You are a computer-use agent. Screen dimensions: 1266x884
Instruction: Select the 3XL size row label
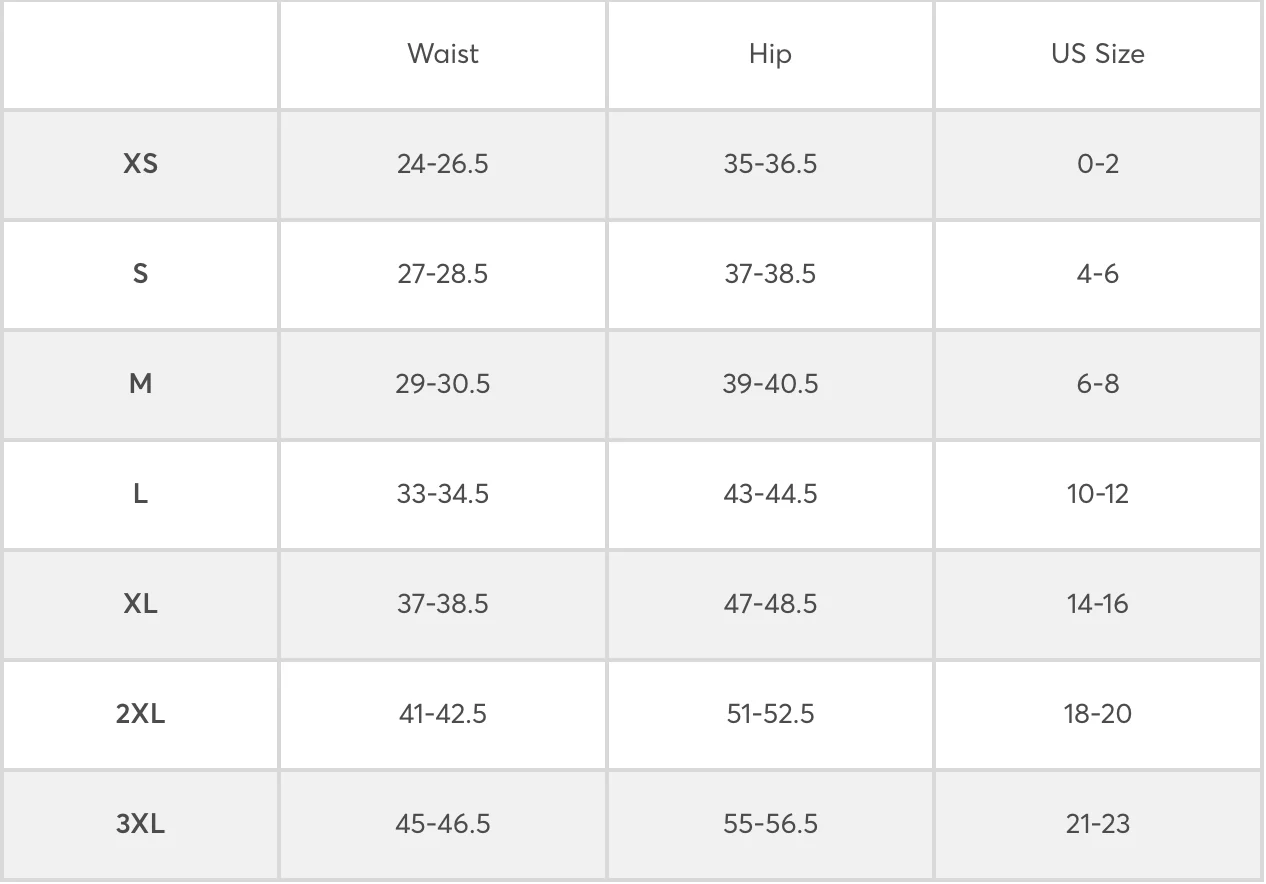(141, 824)
